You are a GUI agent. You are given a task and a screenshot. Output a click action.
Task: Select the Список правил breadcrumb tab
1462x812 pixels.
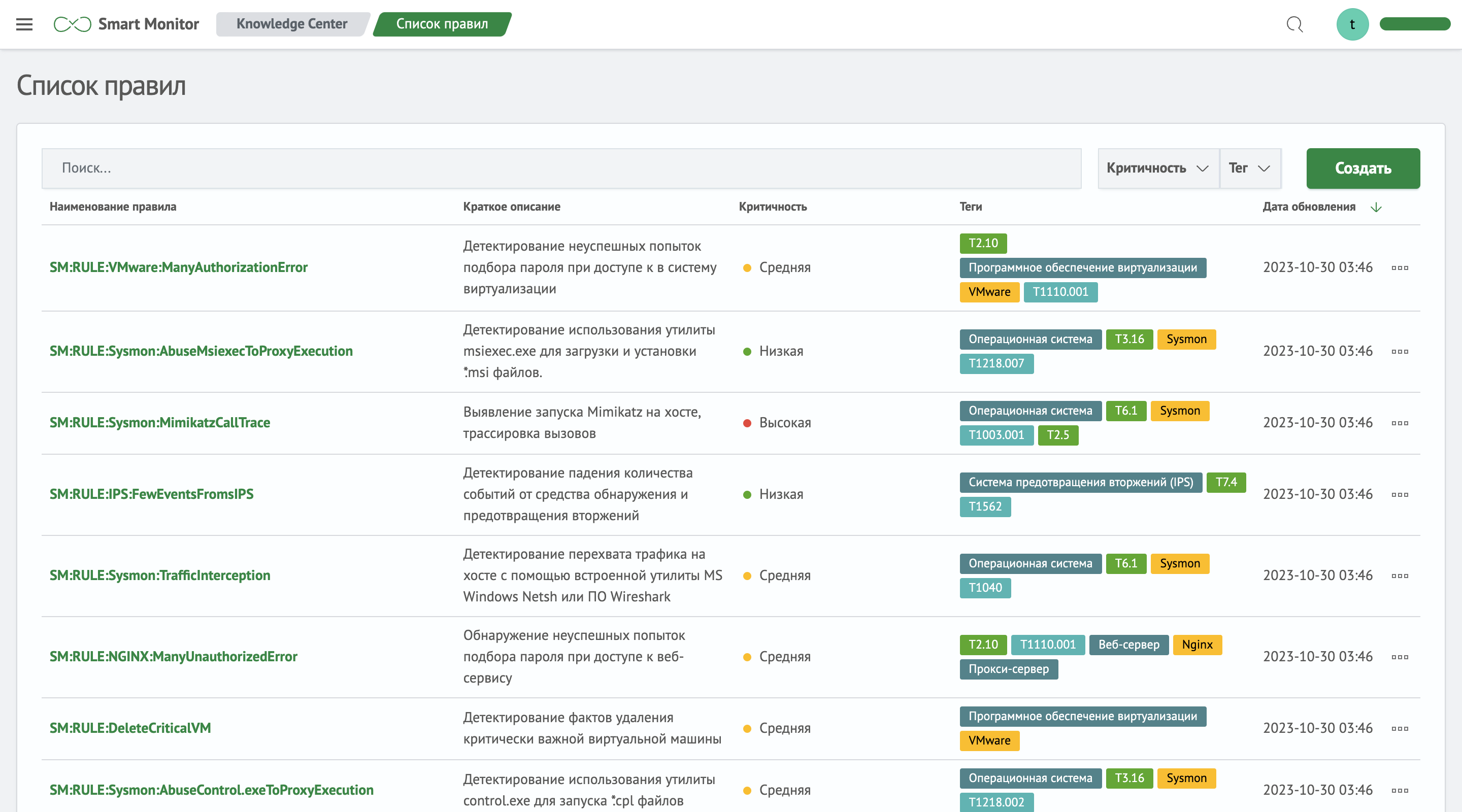442,24
